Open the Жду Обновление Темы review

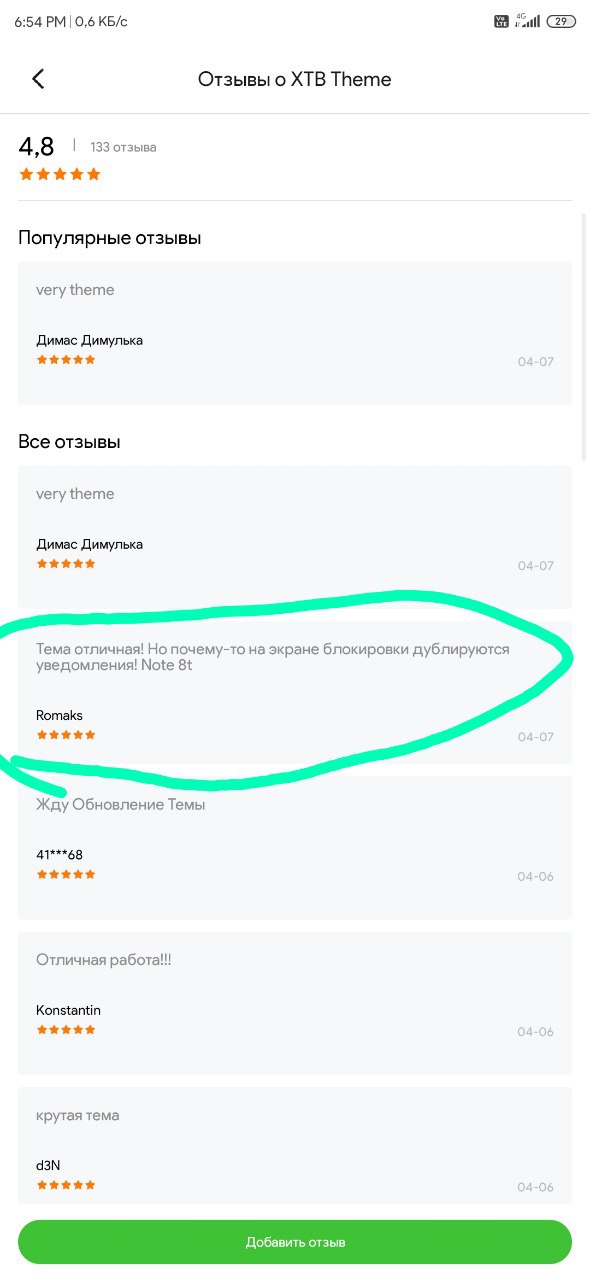tap(295, 847)
